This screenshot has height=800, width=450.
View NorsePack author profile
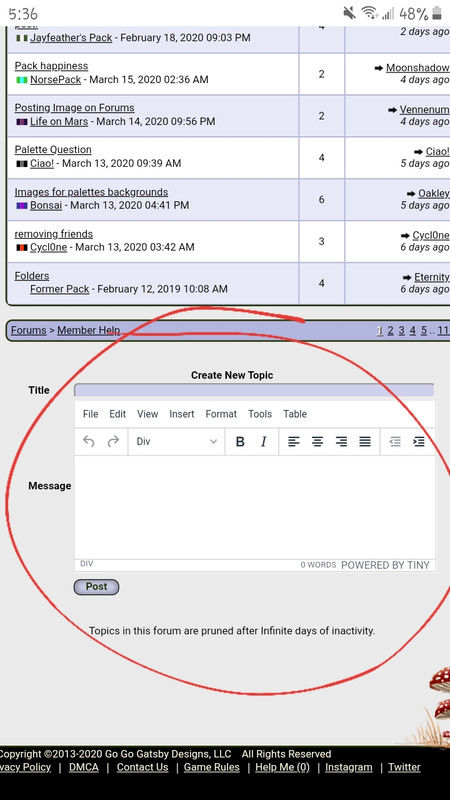[55, 80]
